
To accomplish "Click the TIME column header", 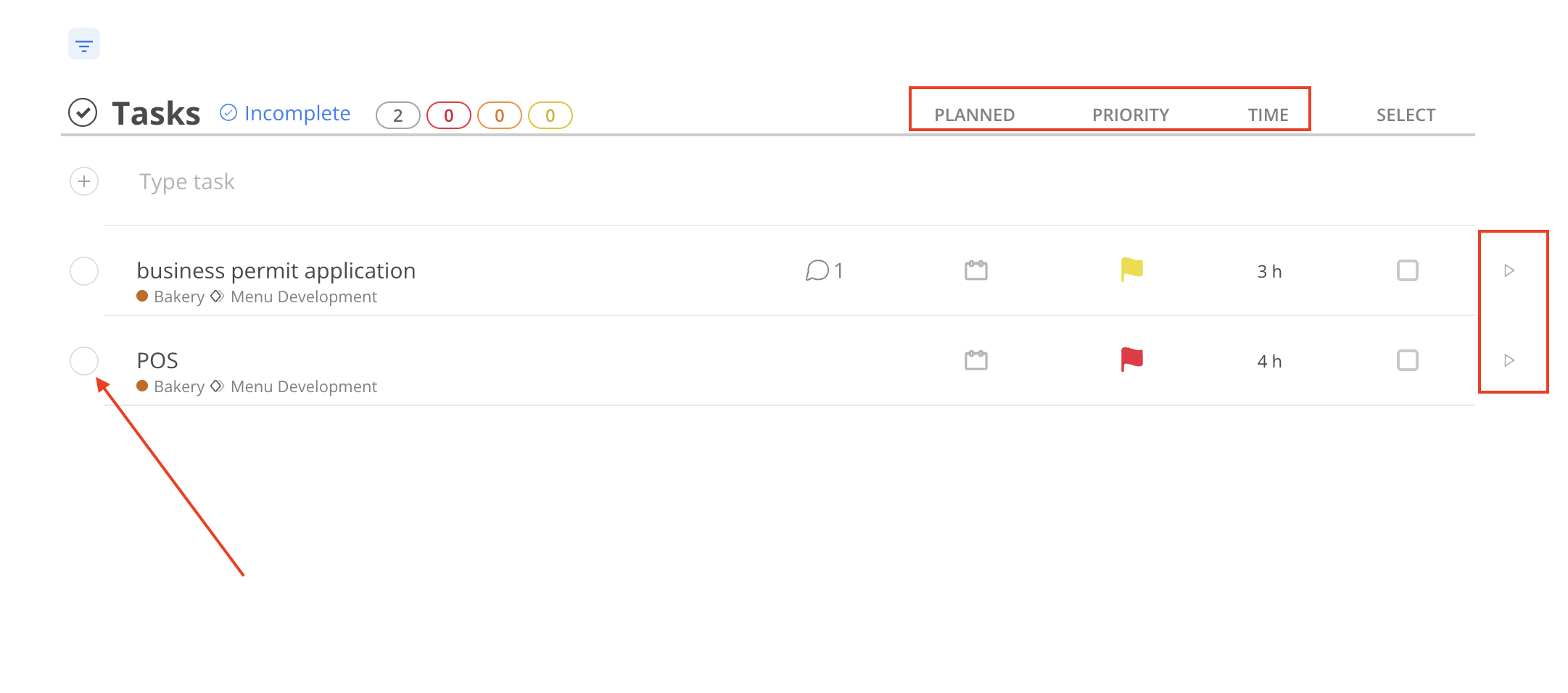I will (1268, 115).
